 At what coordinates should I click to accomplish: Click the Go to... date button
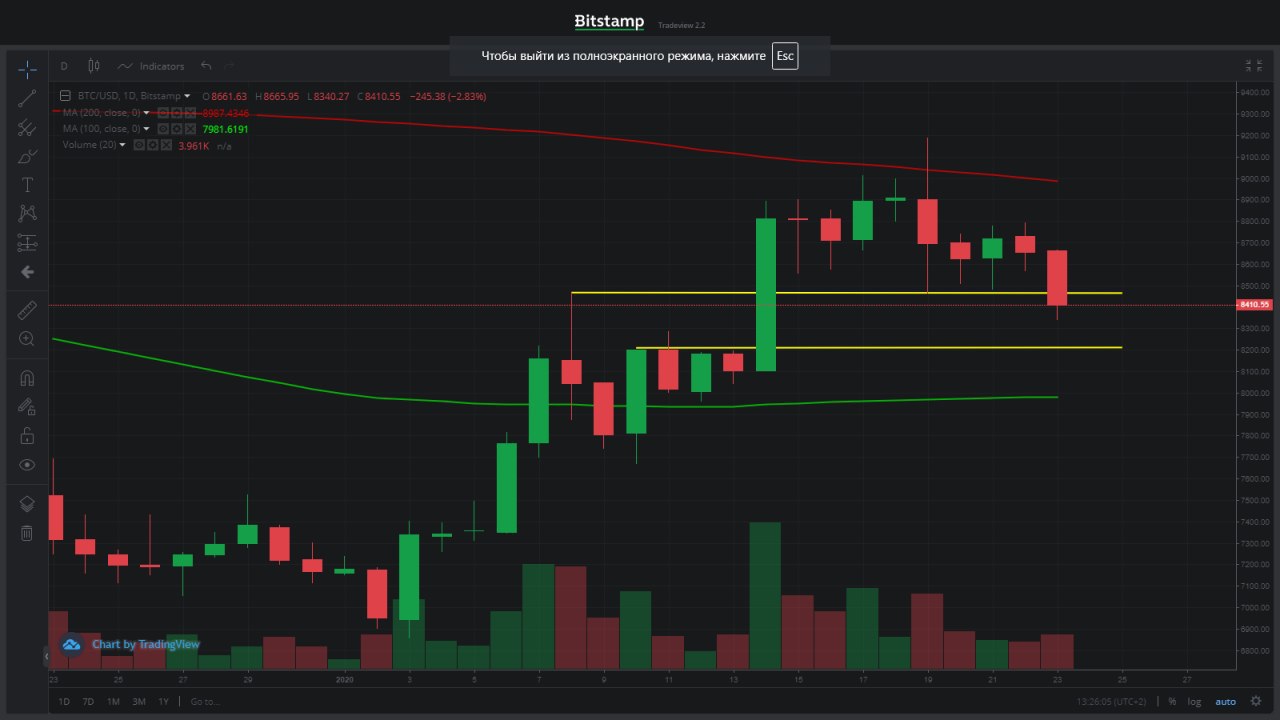tap(204, 701)
